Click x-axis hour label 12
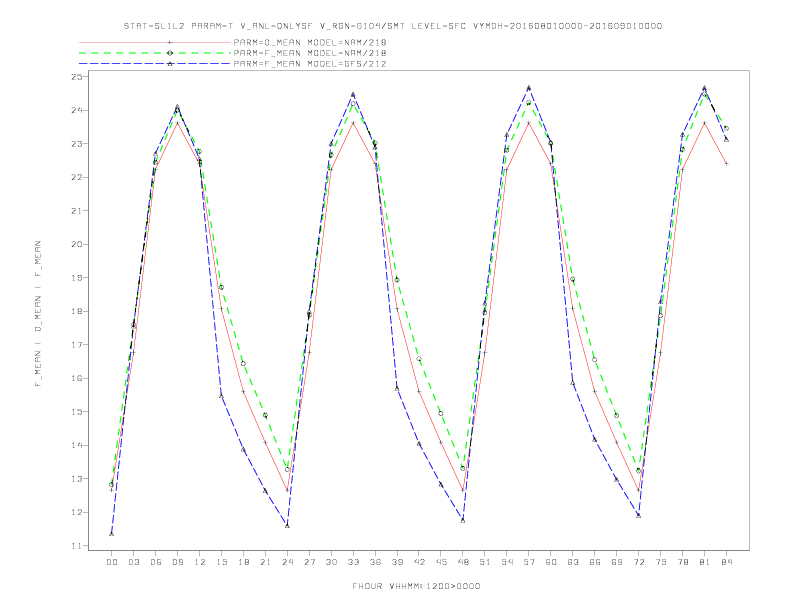The width and height of the screenshot is (792, 612). [200, 562]
